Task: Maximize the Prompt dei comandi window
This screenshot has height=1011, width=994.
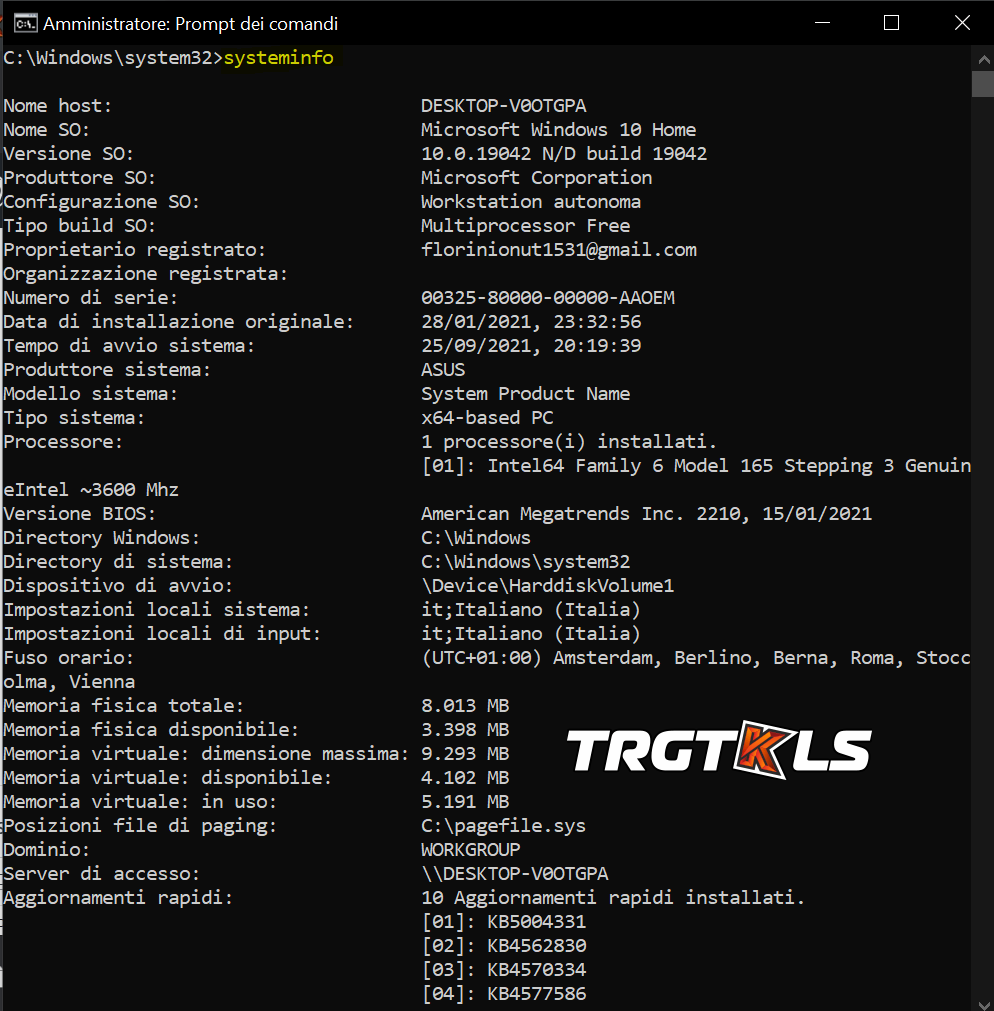Action: [891, 23]
